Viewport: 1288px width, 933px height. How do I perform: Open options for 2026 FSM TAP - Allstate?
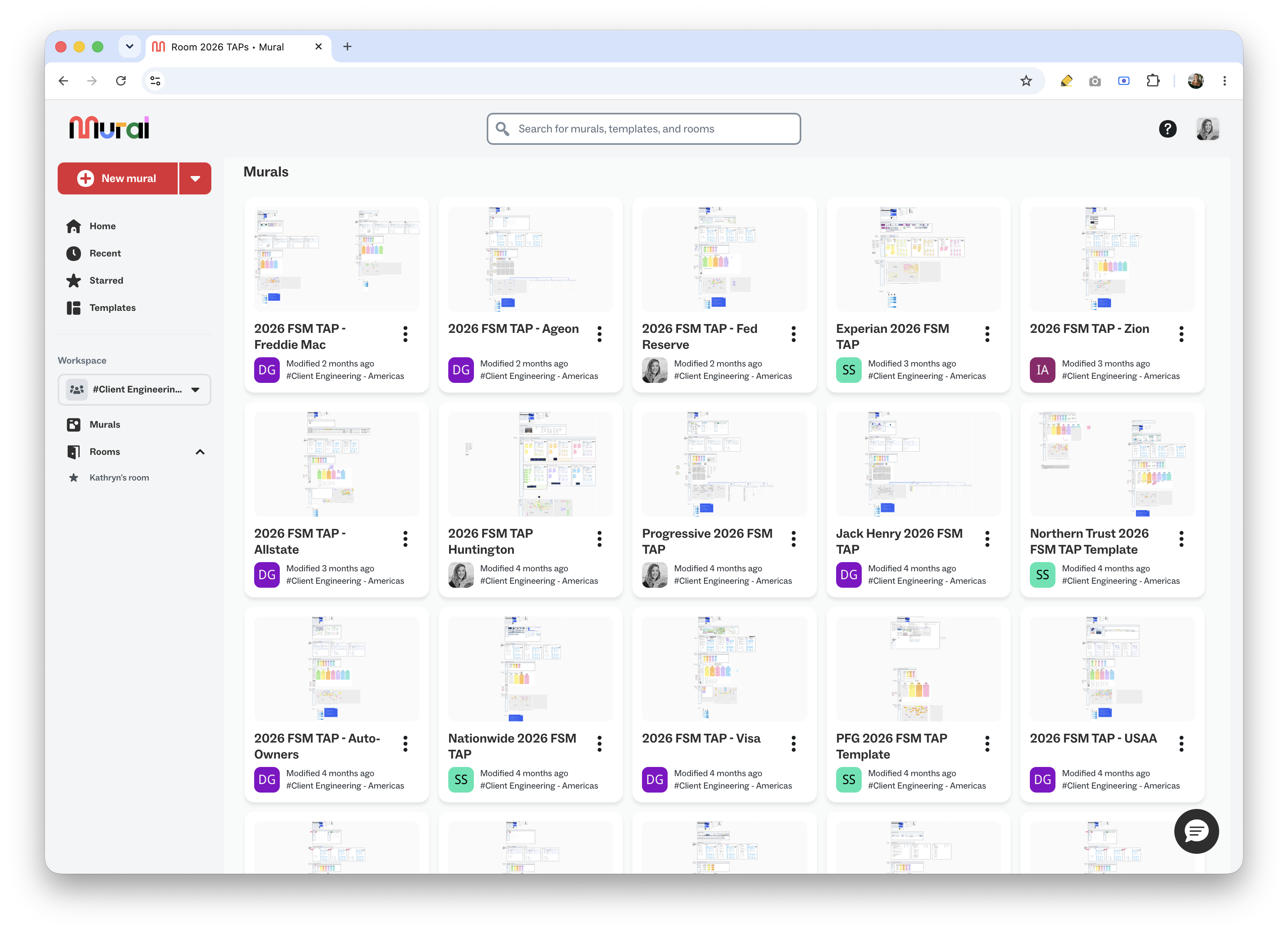click(405, 539)
